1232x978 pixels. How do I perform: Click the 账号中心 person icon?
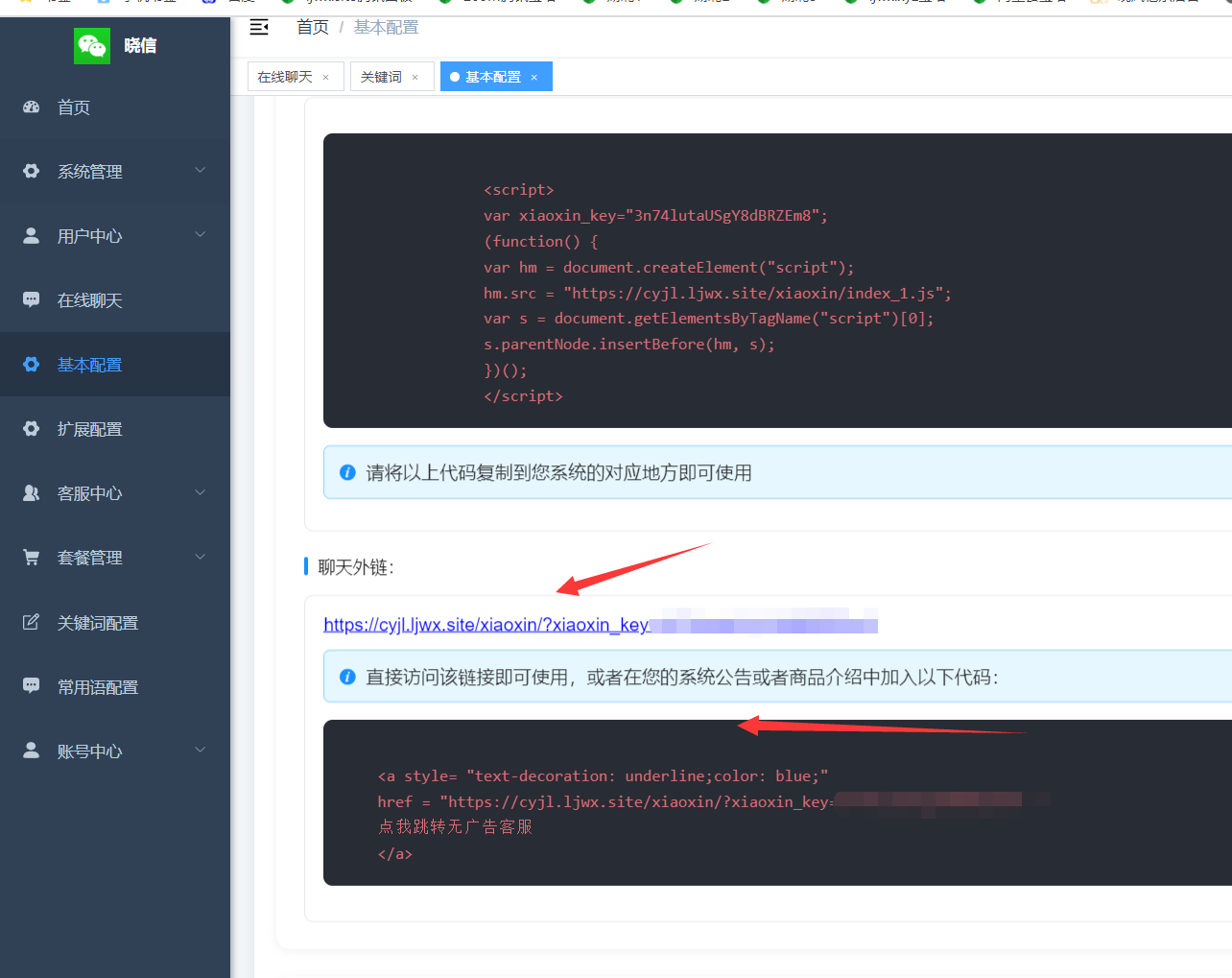coord(31,750)
